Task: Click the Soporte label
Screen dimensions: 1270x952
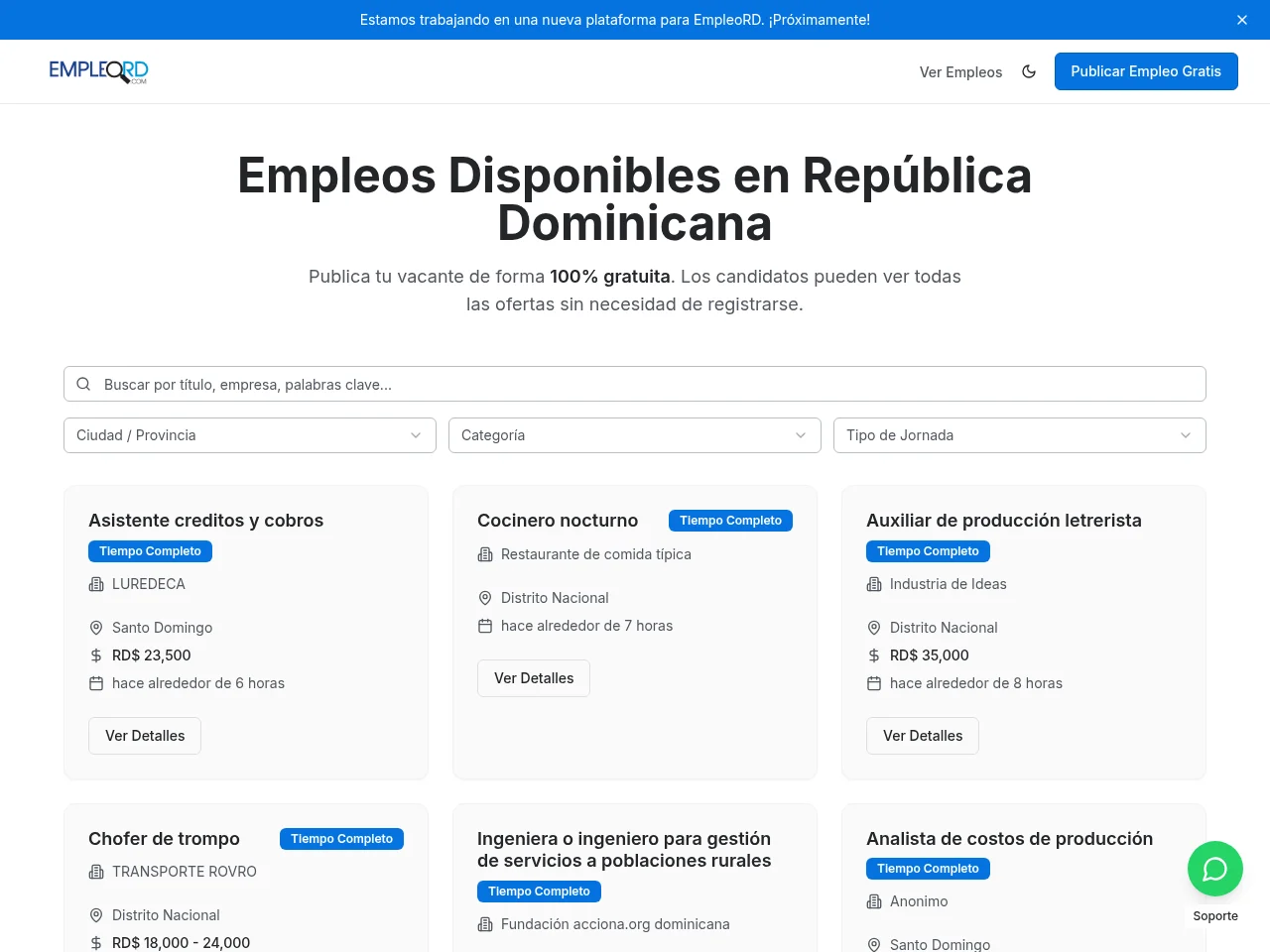Action: tap(1215, 916)
